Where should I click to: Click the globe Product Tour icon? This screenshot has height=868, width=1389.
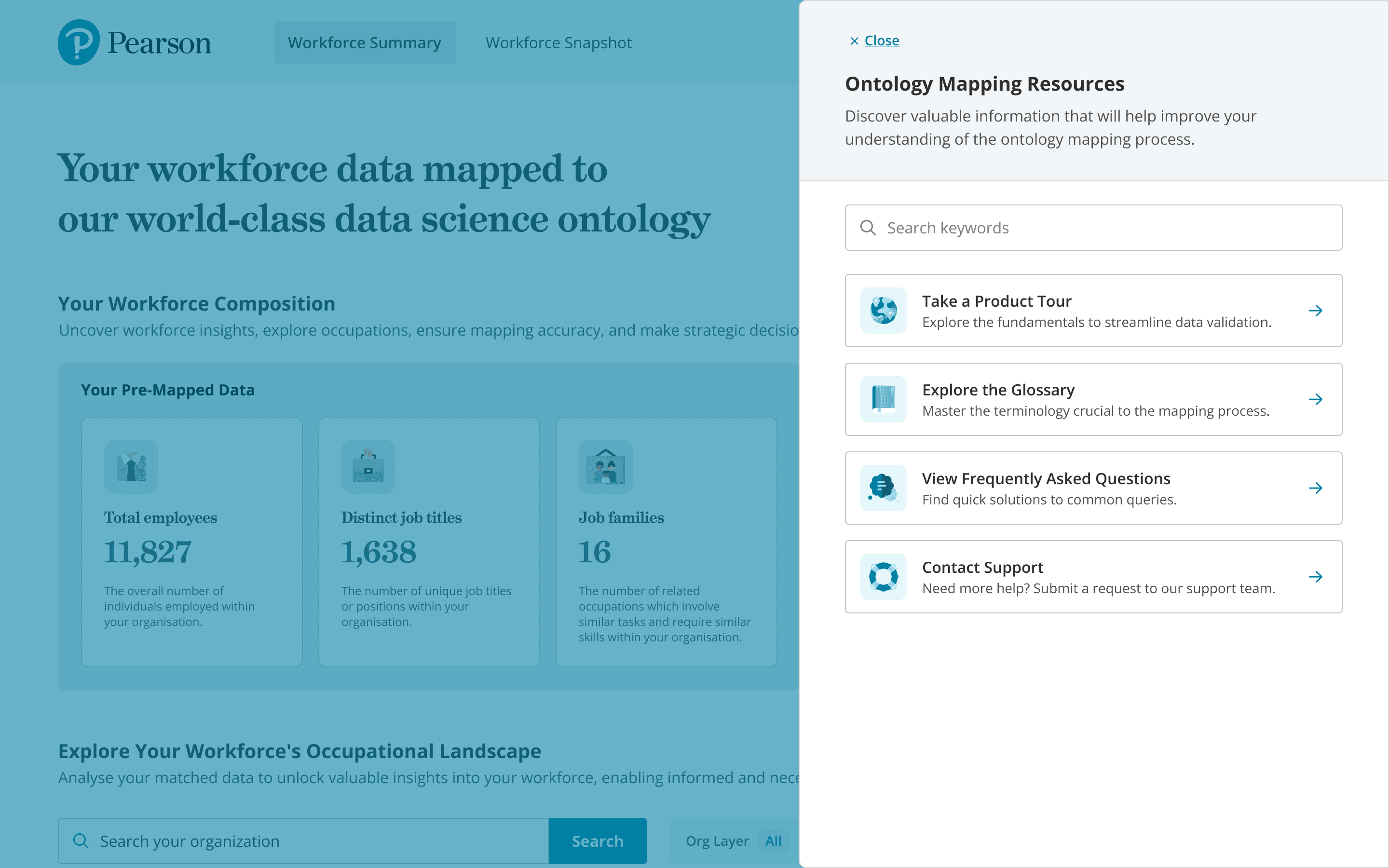pyautogui.click(x=884, y=311)
